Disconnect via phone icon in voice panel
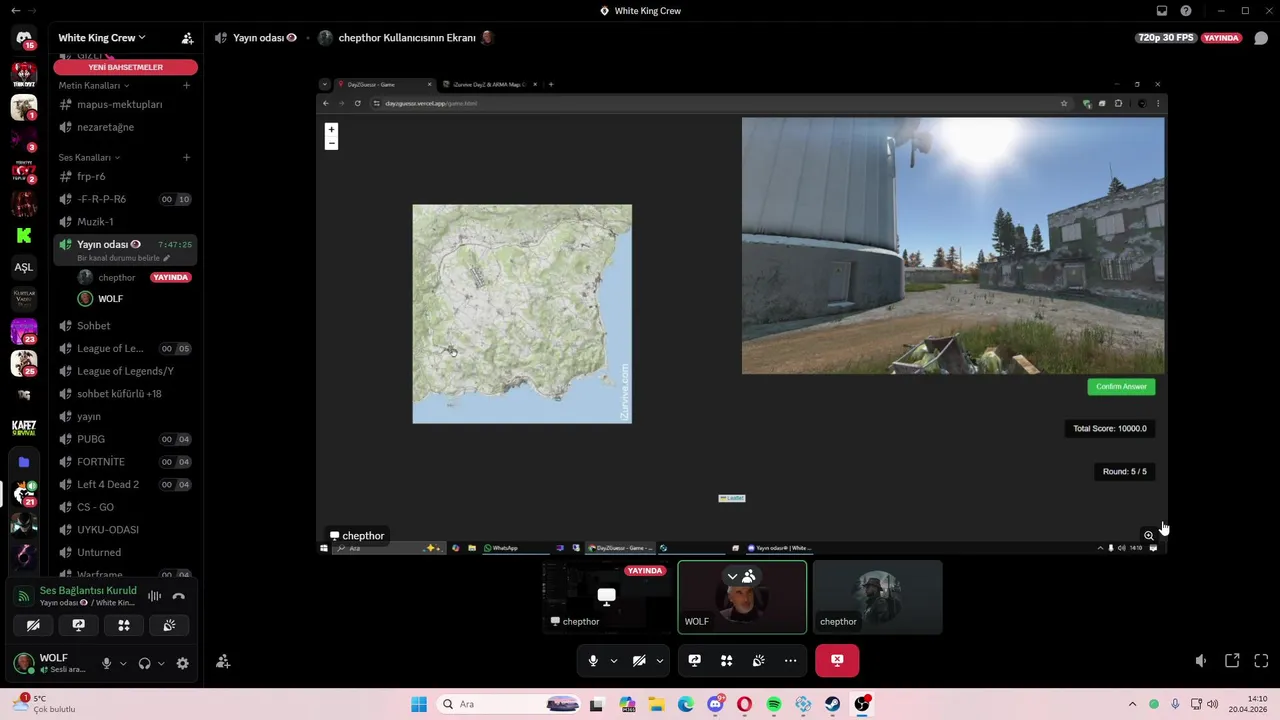This screenshot has width=1280, height=720. coord(178,596)
